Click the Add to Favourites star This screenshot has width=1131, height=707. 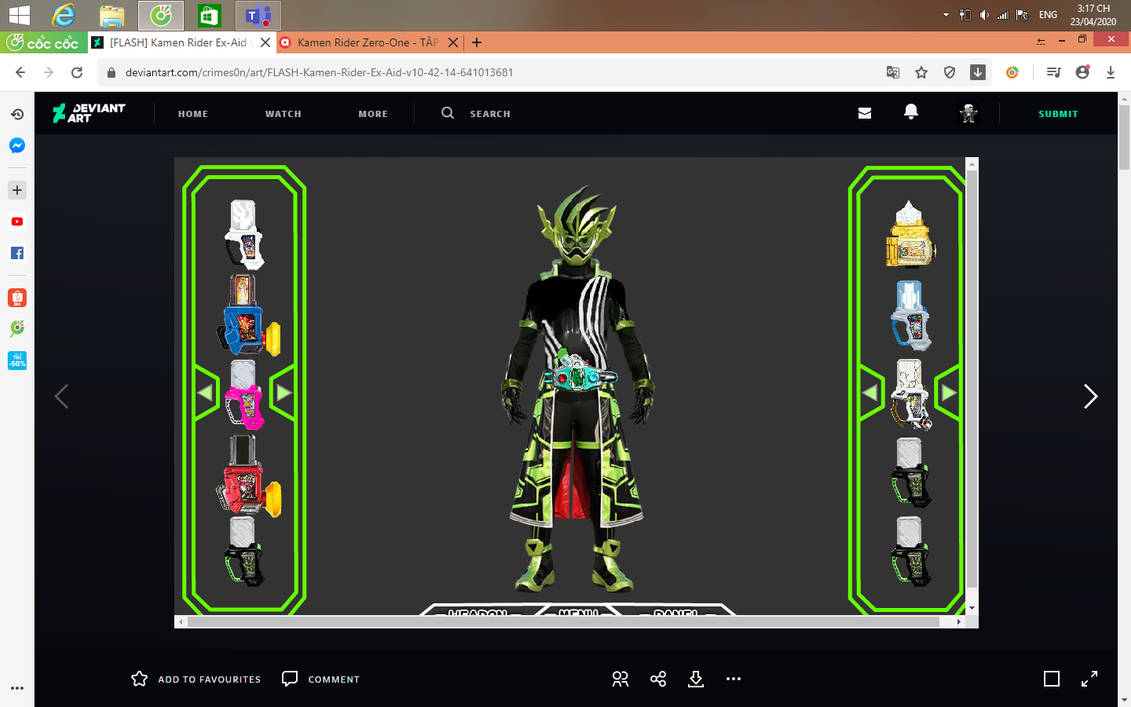[x=139, y=679]
